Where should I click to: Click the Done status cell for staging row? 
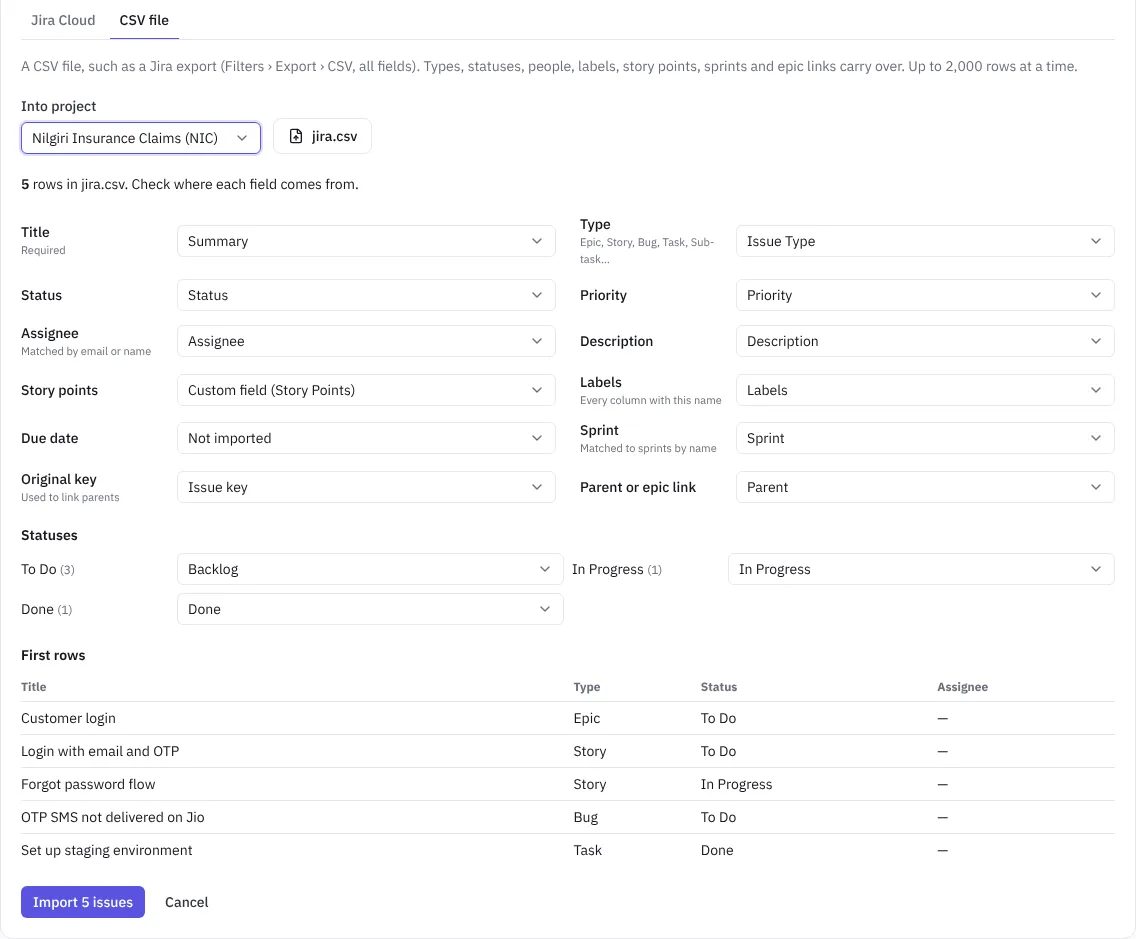click(x=717, y=850)
